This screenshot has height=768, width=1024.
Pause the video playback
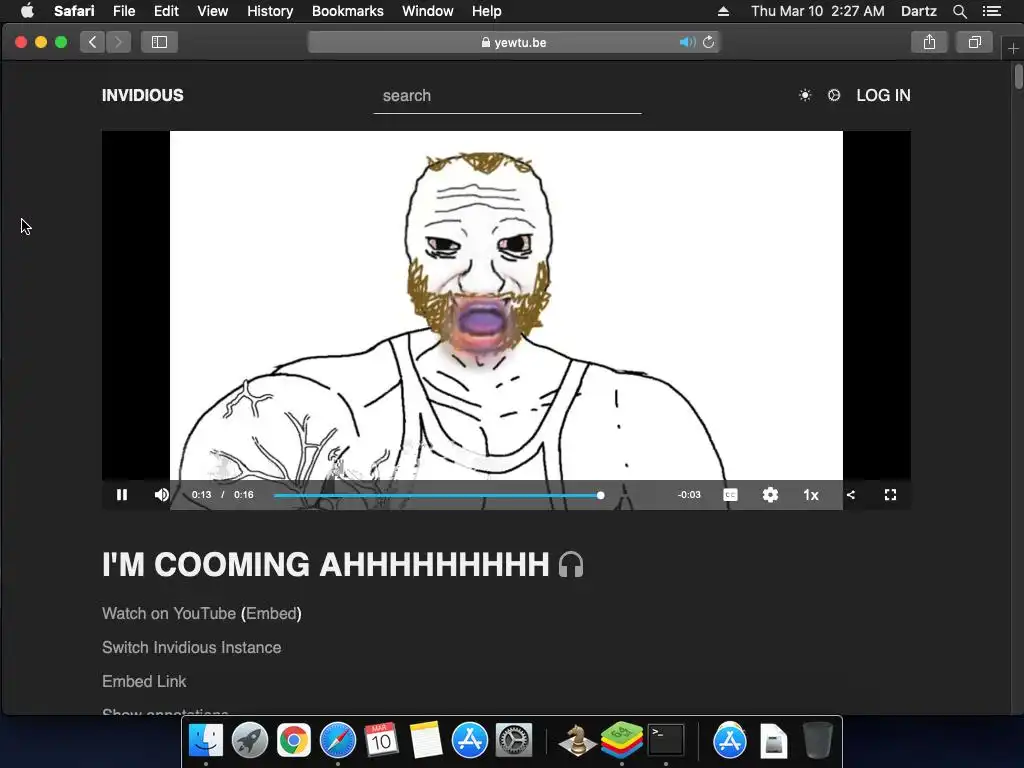click(121, 495)
